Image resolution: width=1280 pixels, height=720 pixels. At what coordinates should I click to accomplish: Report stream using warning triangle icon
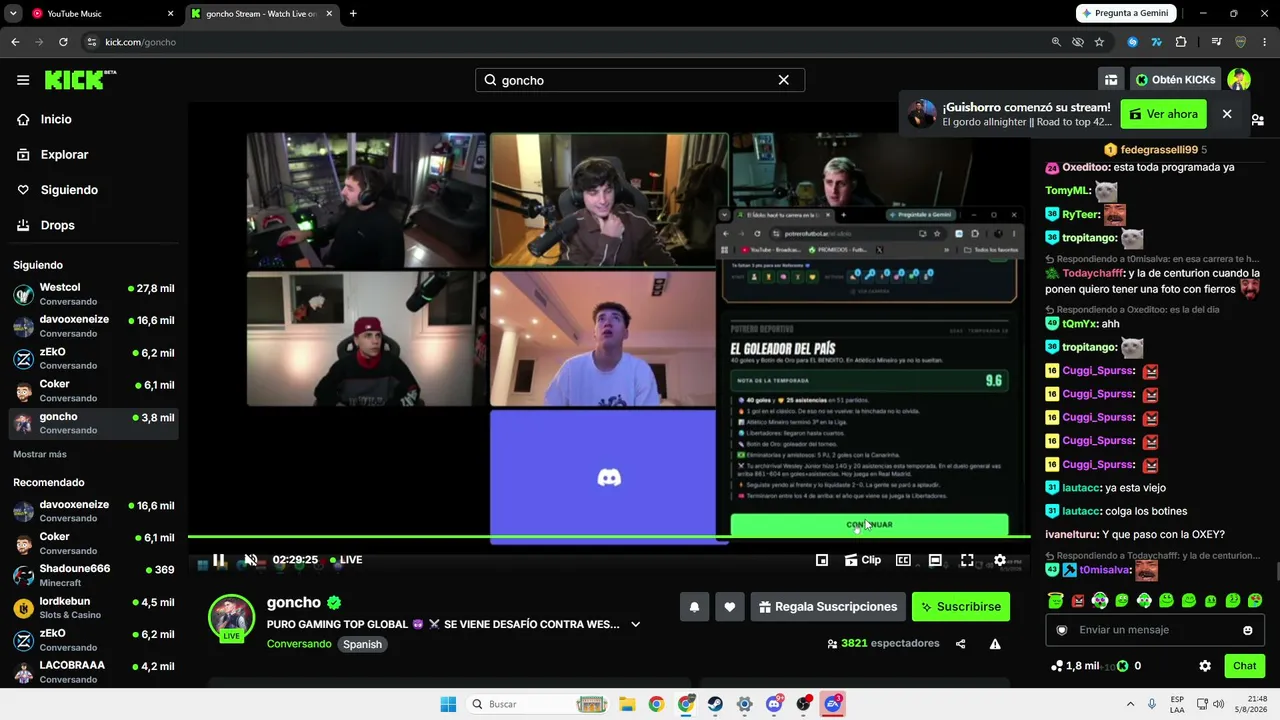[x=995, y=644]
